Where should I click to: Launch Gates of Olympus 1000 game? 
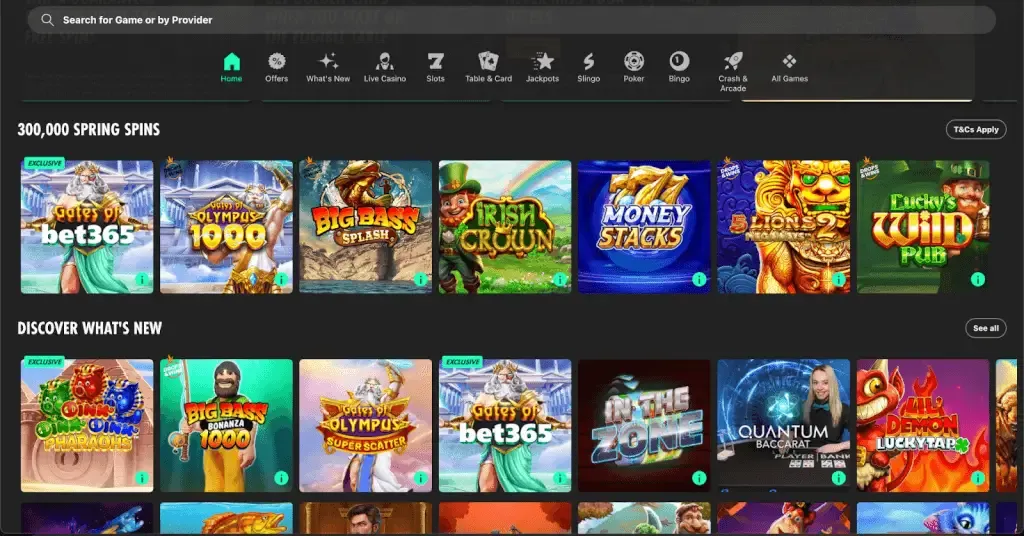coord(226,227)
